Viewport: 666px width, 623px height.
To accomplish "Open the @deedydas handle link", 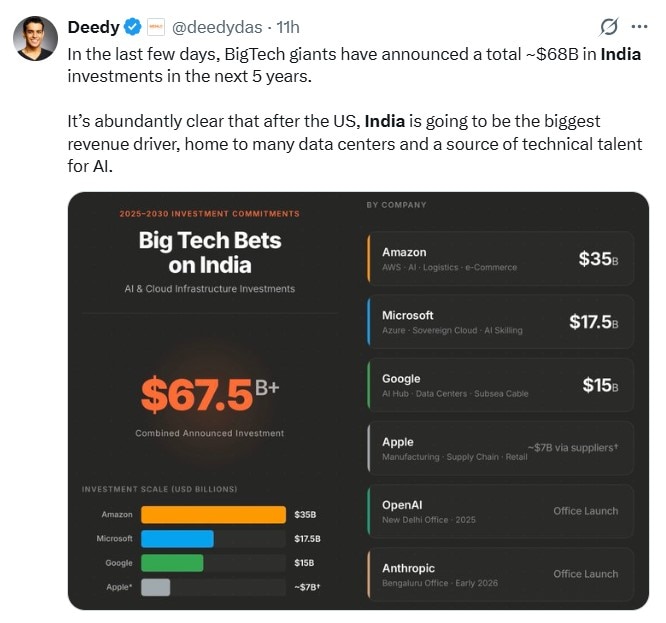I will [214, 27].
